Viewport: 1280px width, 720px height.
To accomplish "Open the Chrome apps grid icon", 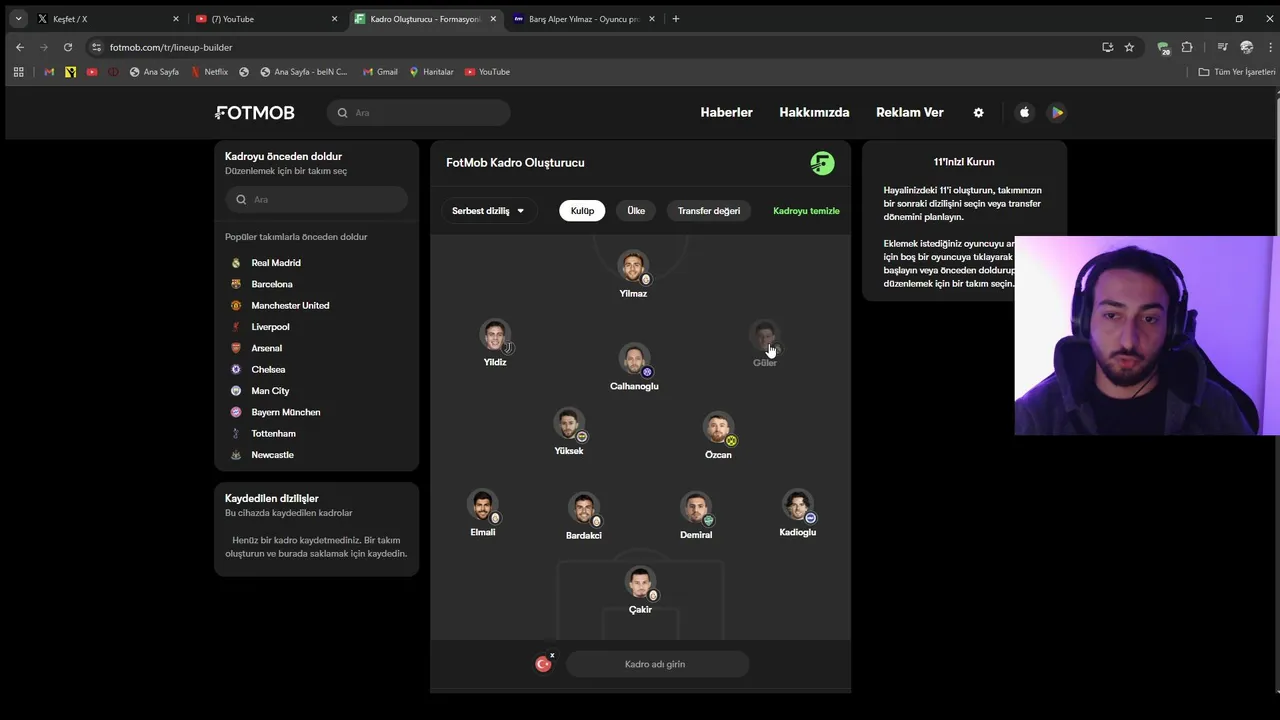I will click(18, 72).
